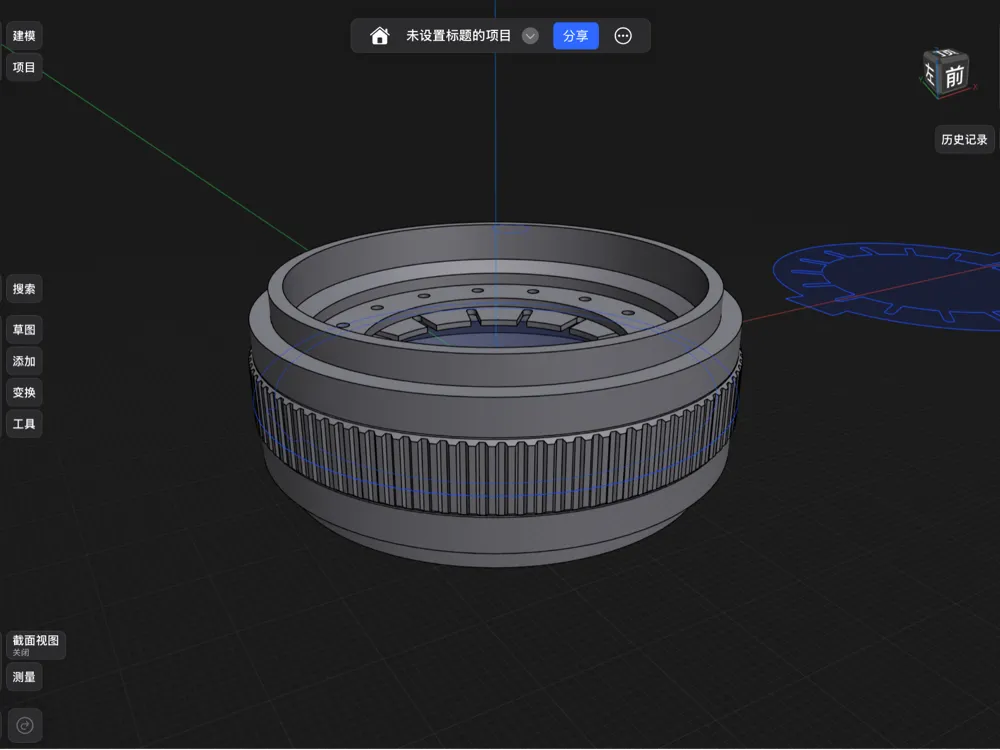Image resolution: width=1000 pixels, height=750 pixels.
Task: Toggle the 截面视图 section view
Action: pyautogui.click(x=36, y=645)
